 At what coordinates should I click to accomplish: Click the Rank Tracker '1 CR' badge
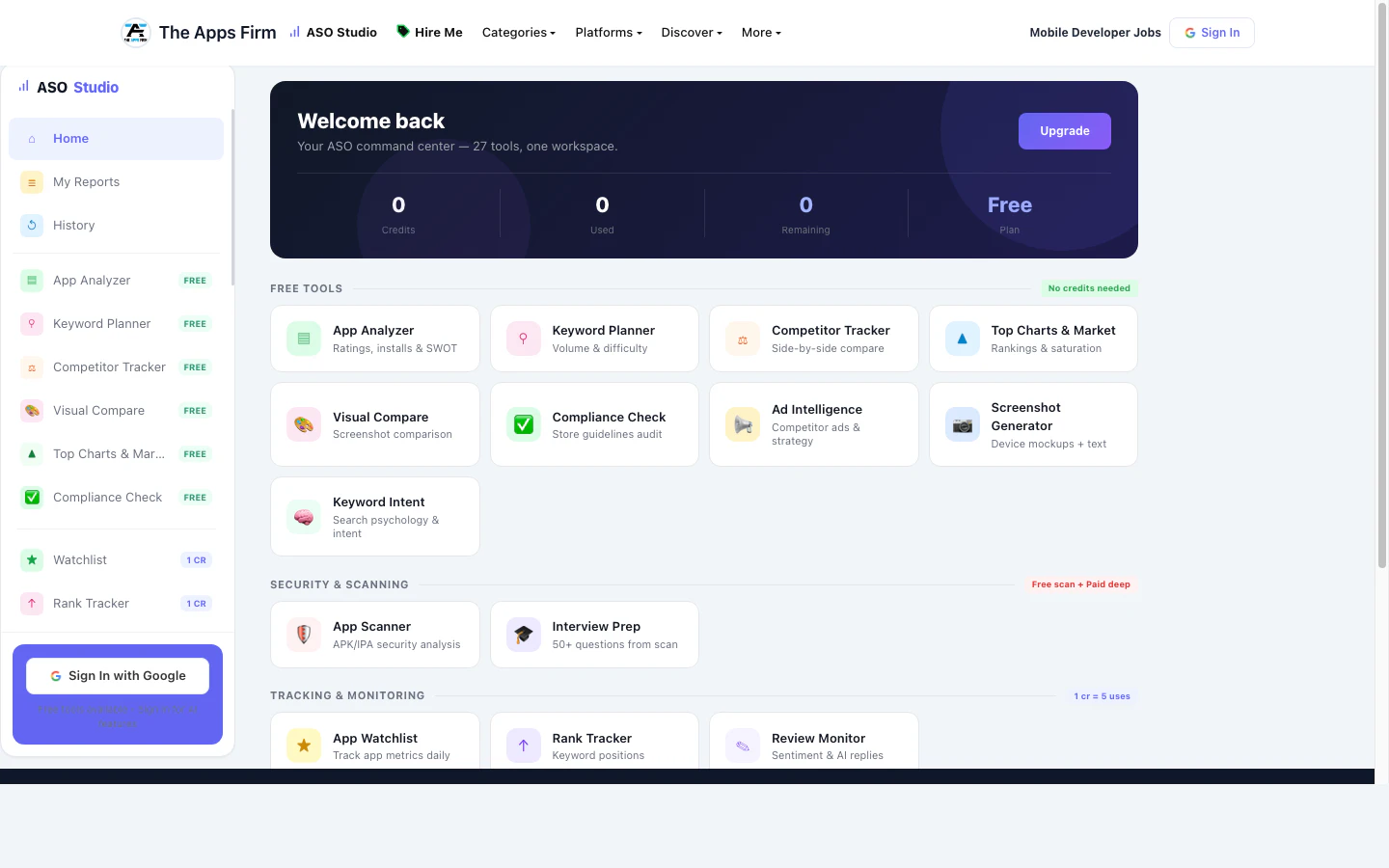click(197, 604)
